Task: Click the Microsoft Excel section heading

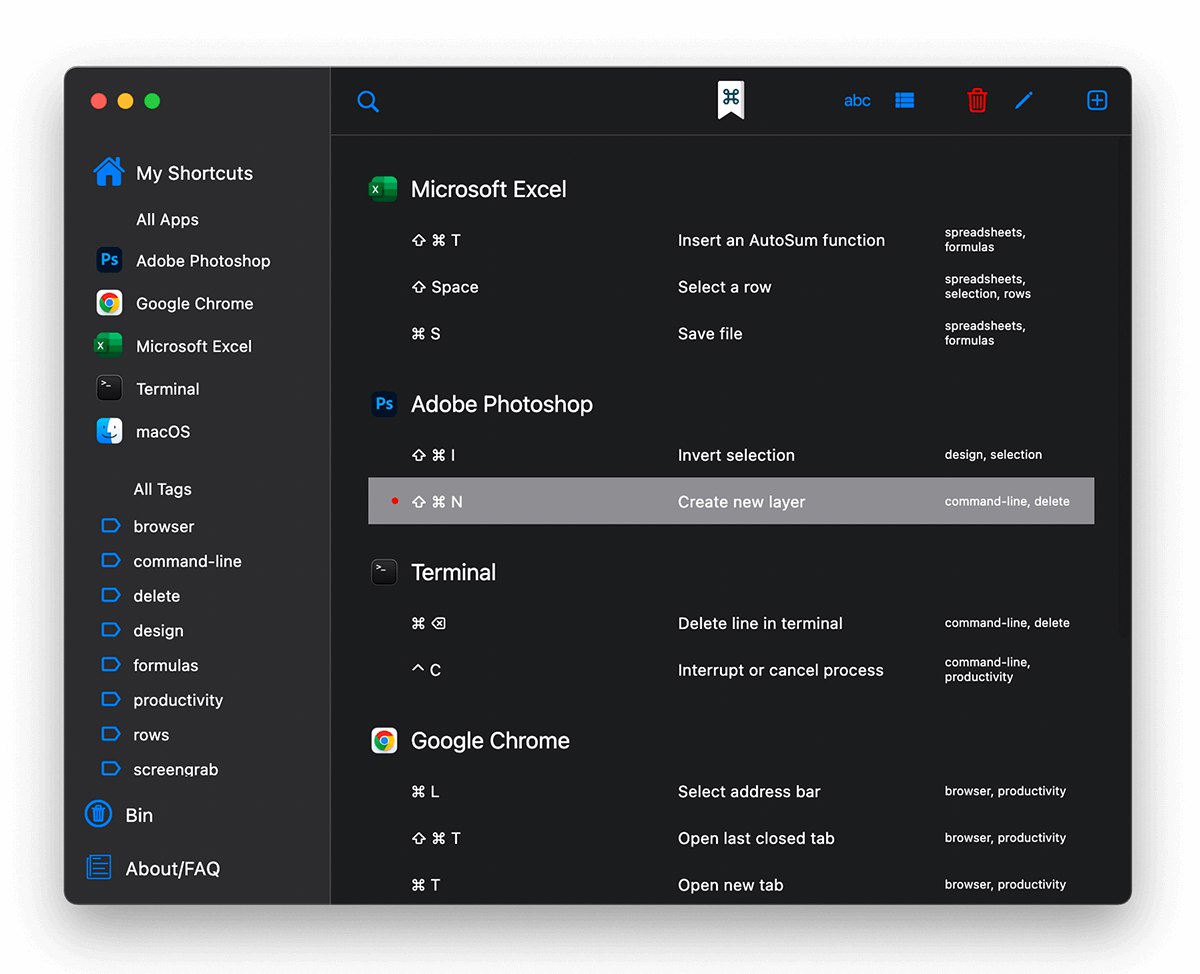Action: (488, 189)
